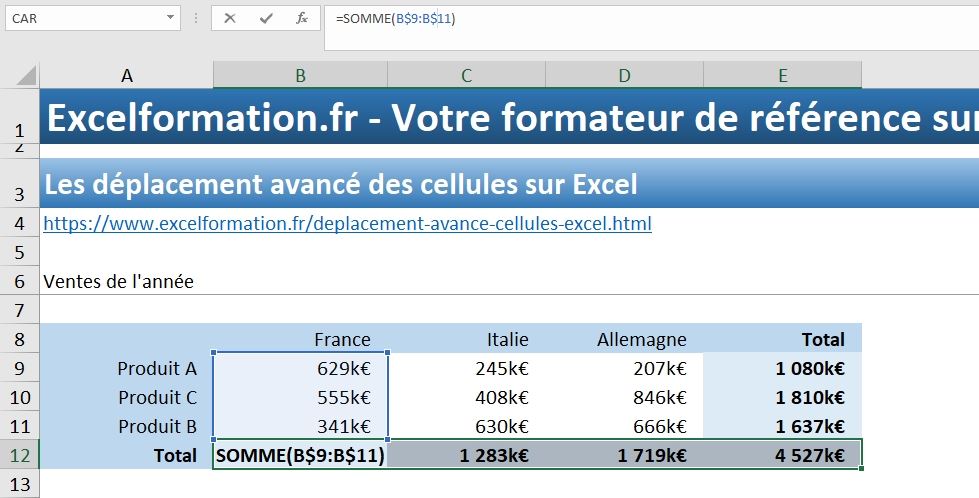Click the 'France' column label
This screenshot has height=498, width=979.
pyautogui.click(x=342, y=339)
